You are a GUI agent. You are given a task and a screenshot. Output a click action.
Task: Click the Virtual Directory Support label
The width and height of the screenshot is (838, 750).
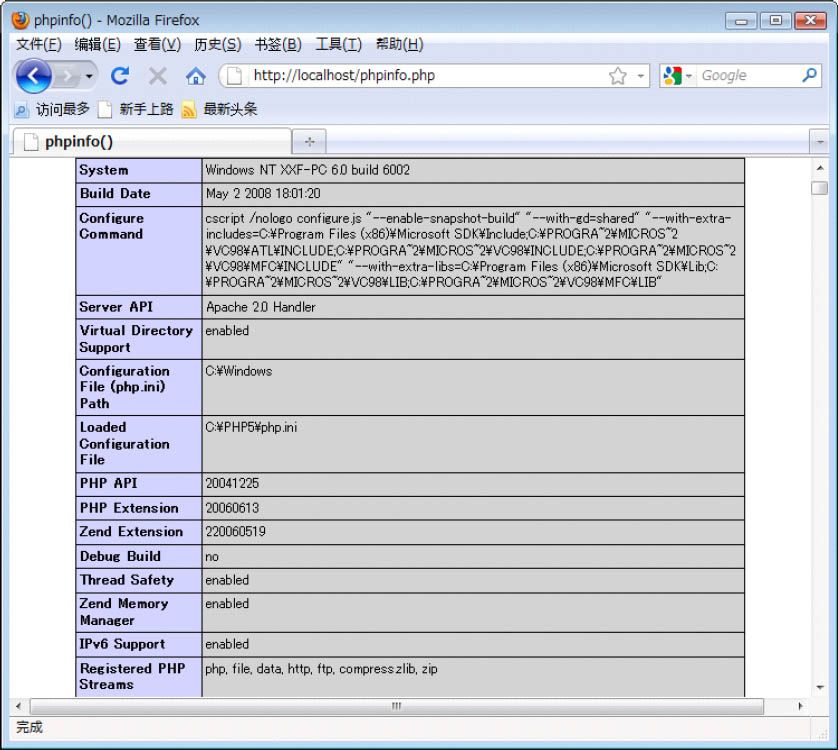coord(136,339)
